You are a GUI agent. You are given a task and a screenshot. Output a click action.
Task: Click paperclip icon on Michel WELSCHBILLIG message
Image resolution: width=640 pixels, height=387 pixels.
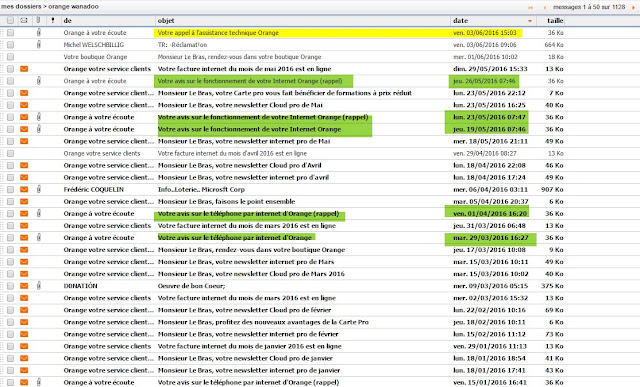(x=38, y=44)
